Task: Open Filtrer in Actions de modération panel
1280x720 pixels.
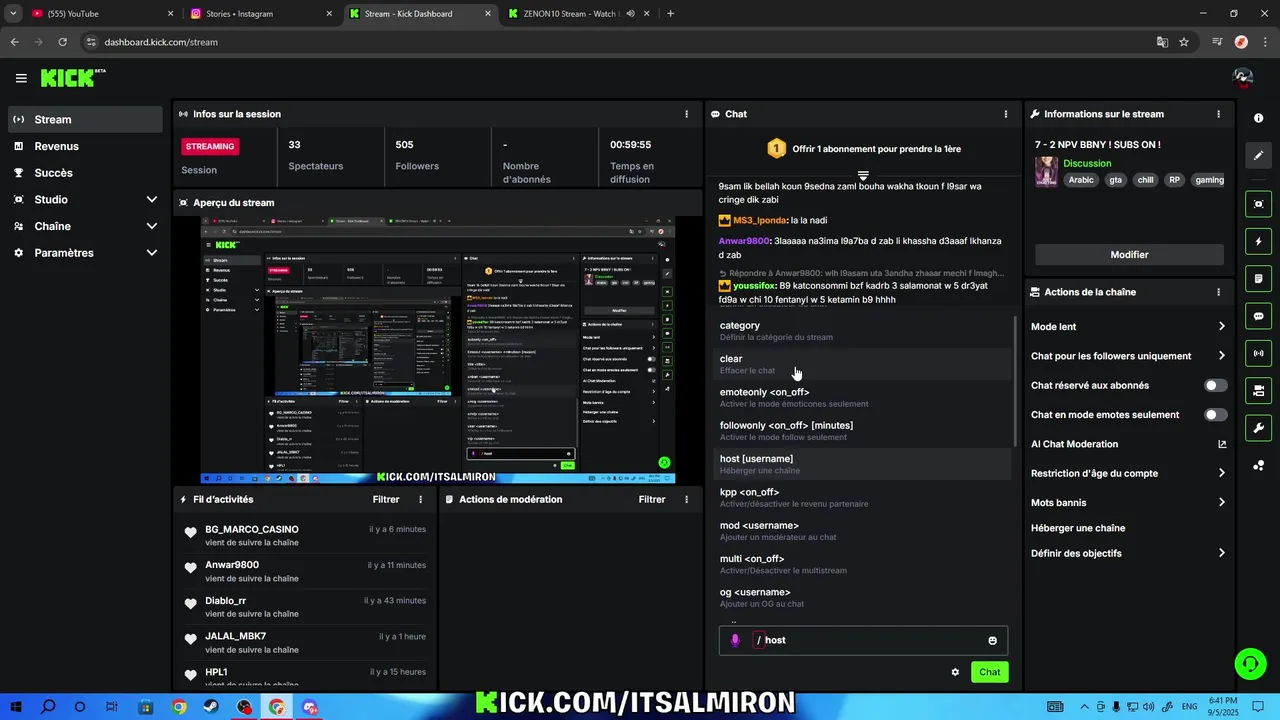Action: click(x=652, y=499)
